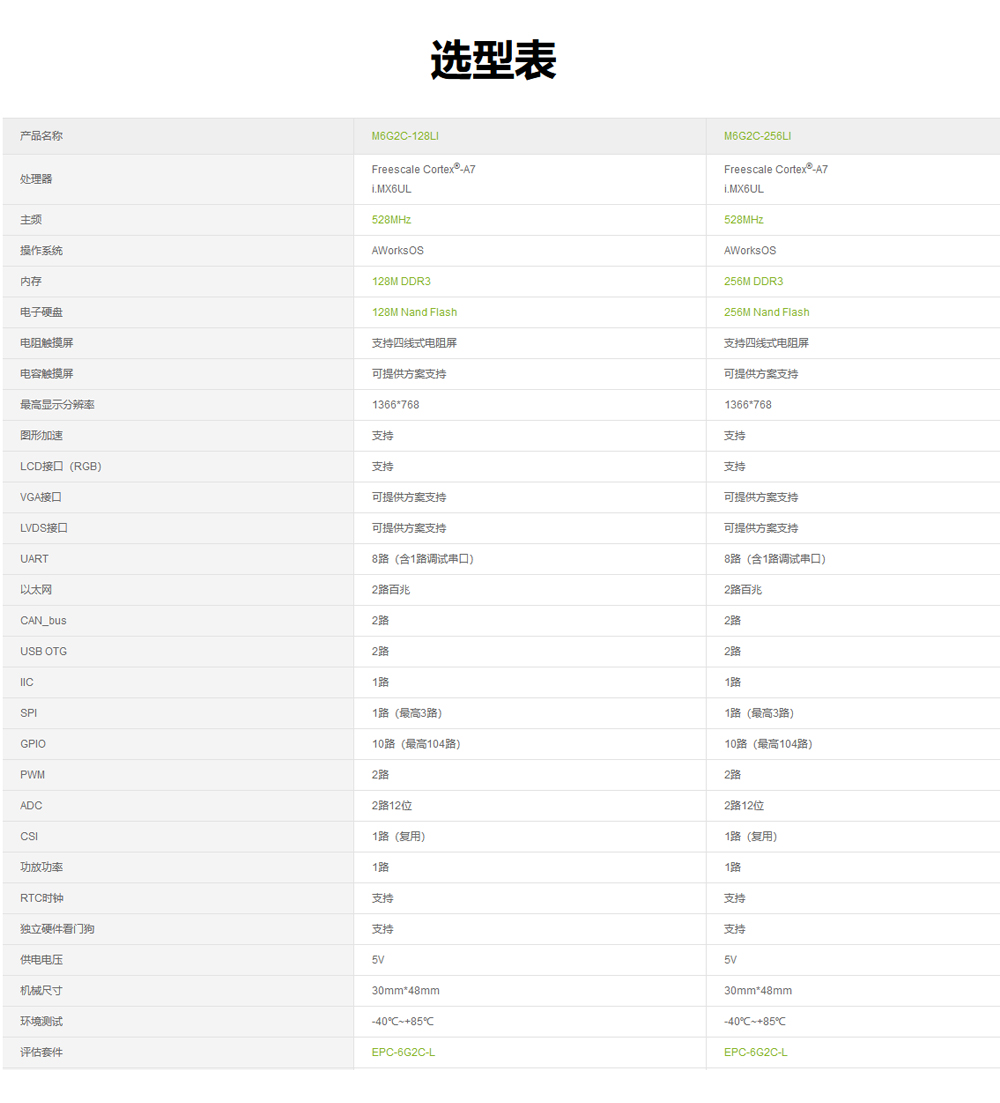
Task: Click the VGA接口 row label
Action: (x=40, y=497)
